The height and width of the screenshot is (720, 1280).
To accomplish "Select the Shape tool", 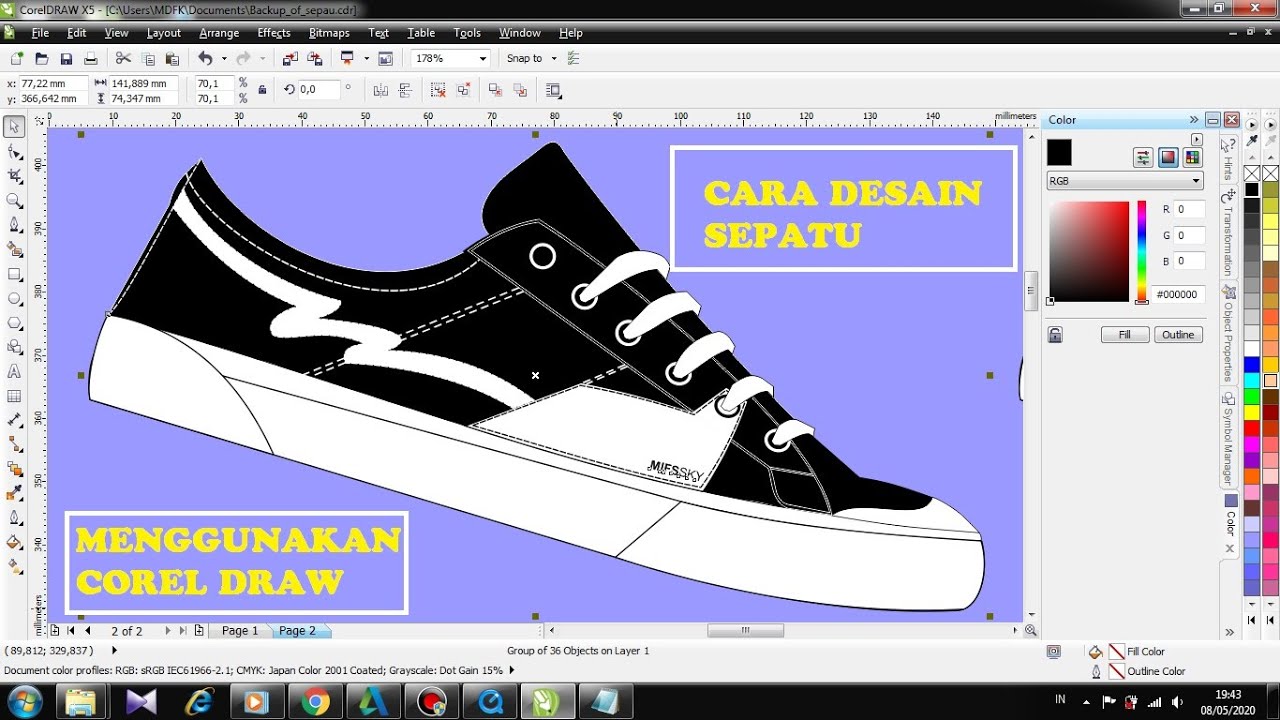I will pyautogui.click(x=14, y=151).
